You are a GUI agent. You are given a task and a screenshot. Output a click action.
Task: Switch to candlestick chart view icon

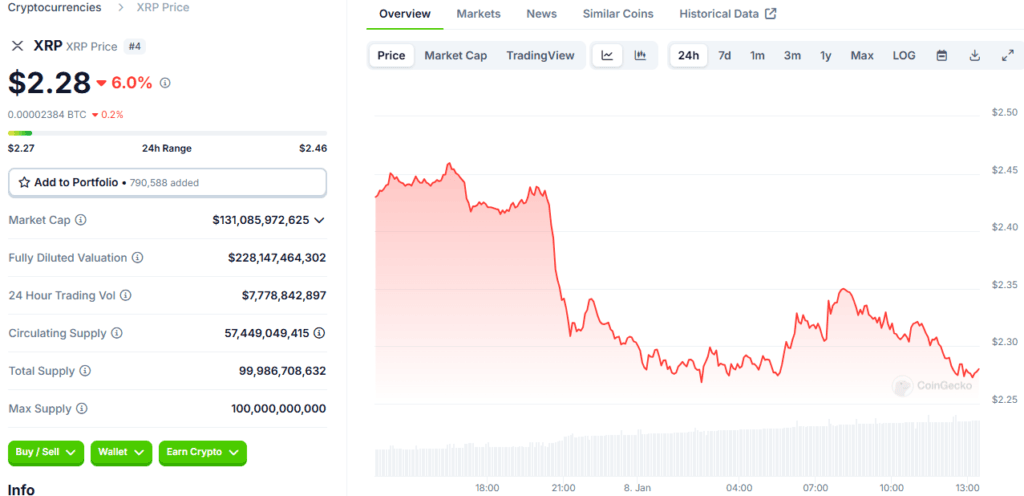coord(640,55)
